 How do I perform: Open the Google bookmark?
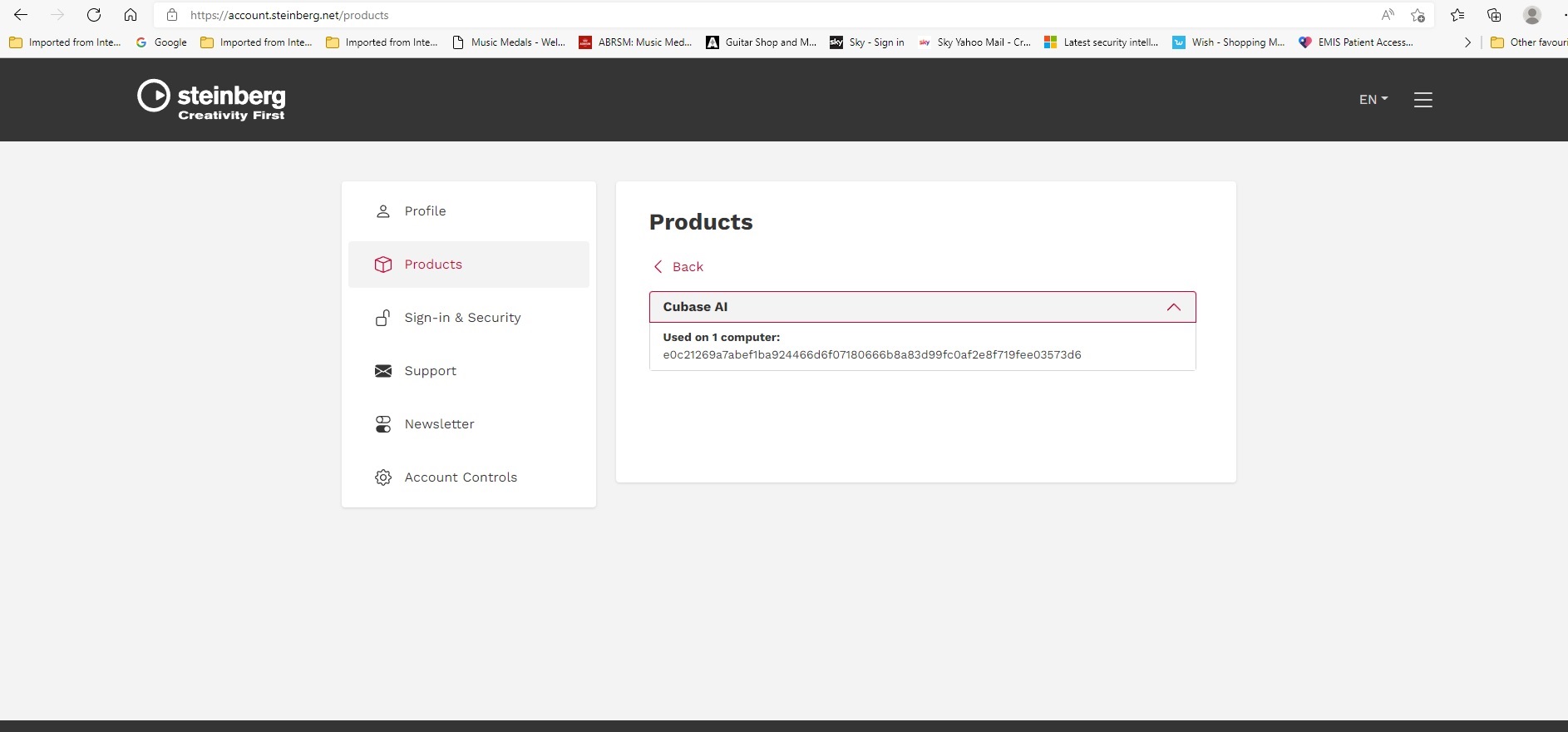pos(161,42)
